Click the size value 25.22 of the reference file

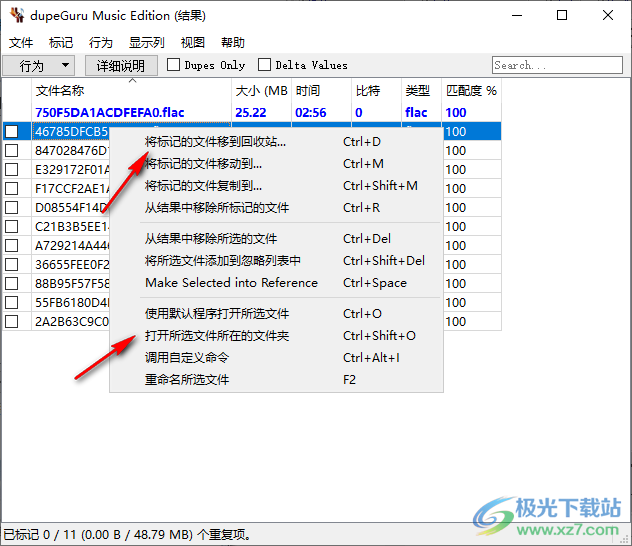tap(251, 112)
